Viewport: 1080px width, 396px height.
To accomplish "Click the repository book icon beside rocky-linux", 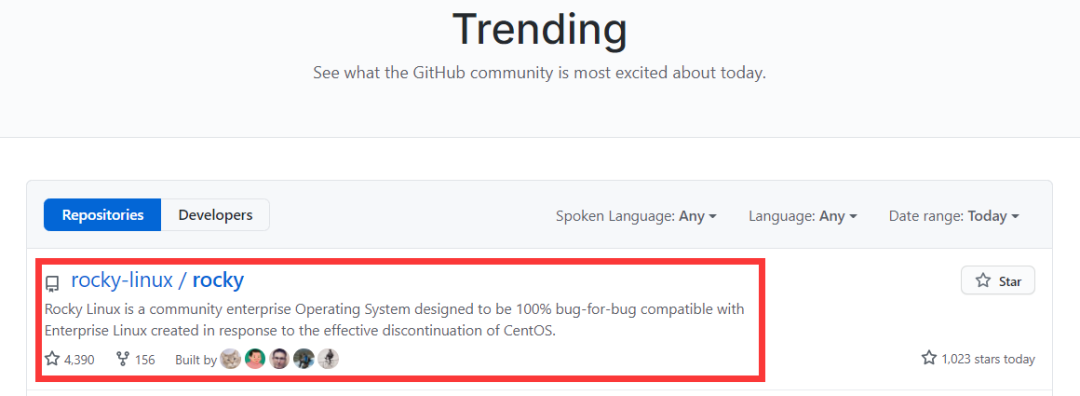I will click(52, 284).
